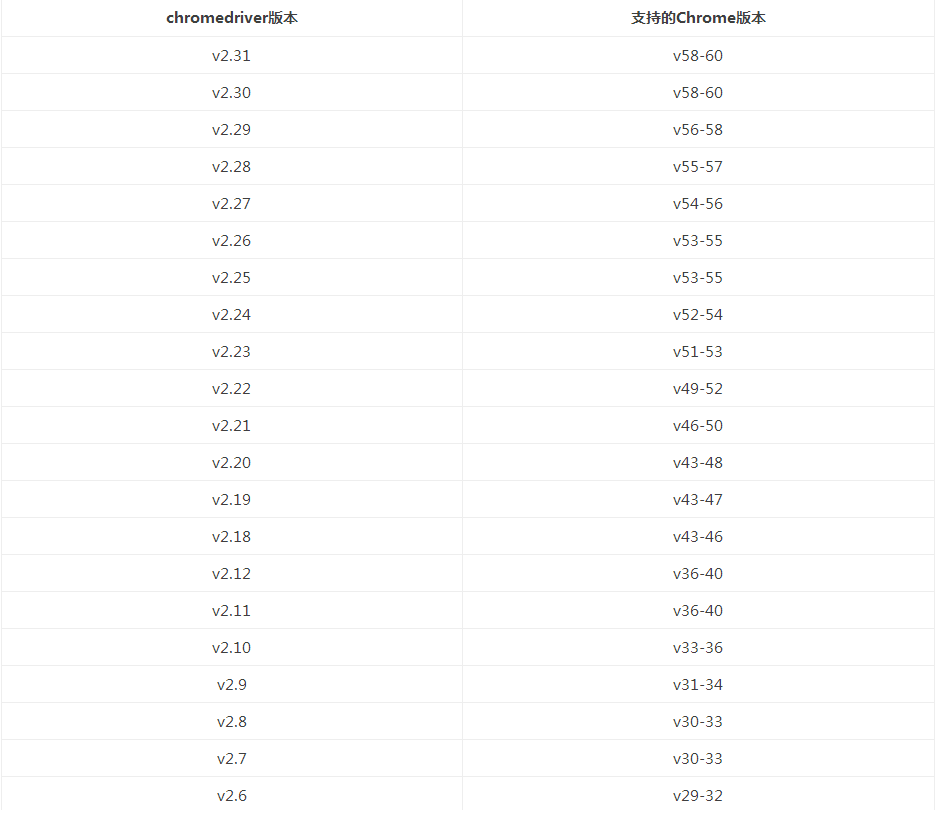Click the v2.21 chromedriver cell
Image resolution: width=936 pixels, height=821 pixels.
(231, 426)
